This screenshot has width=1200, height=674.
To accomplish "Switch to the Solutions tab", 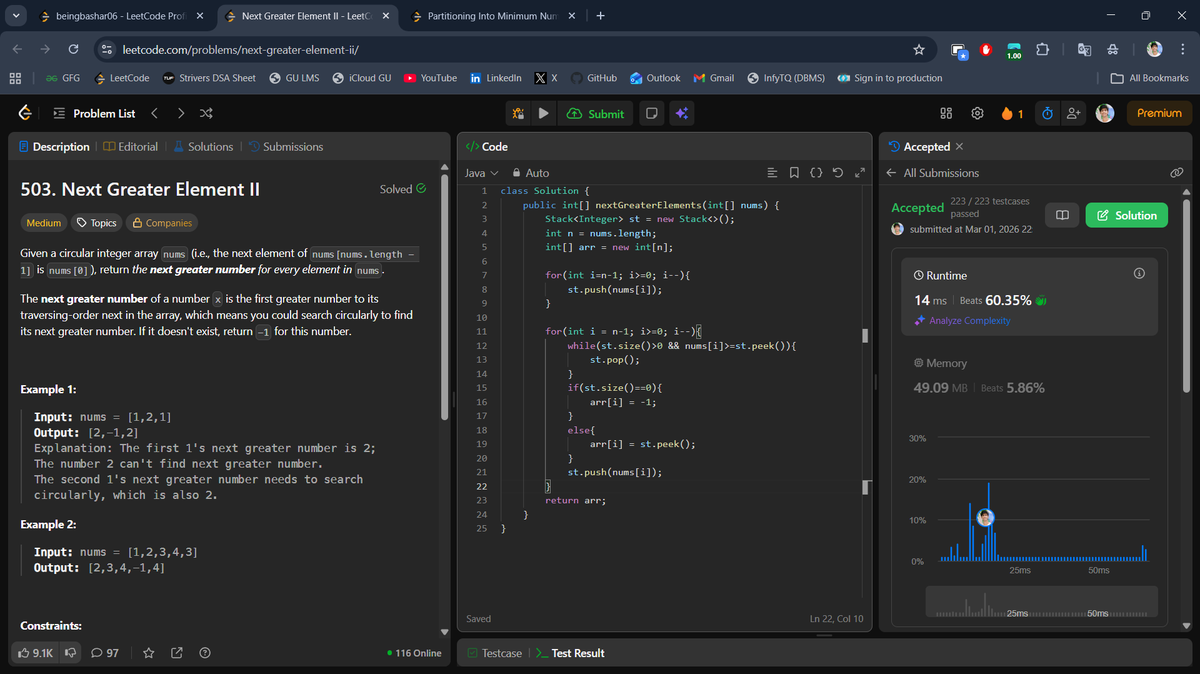I will pyautogui.click(x=203, y=146).
